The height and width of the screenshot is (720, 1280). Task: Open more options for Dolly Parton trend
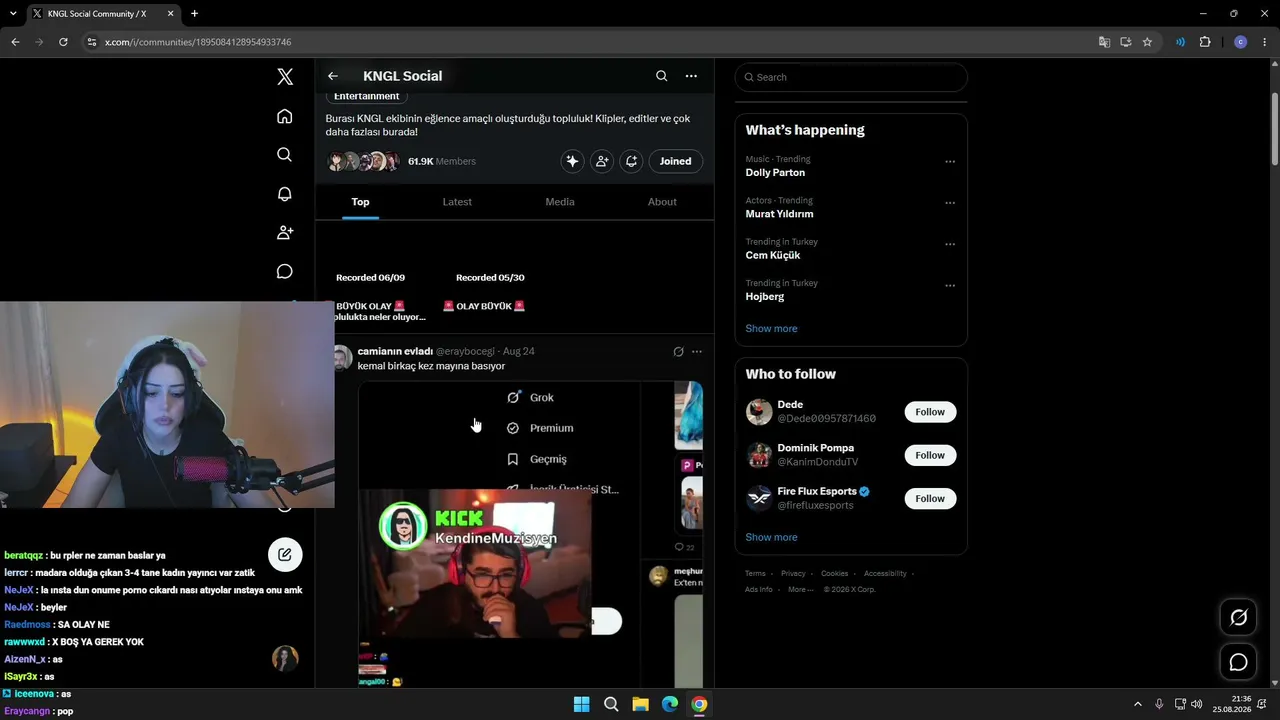click(950, 161)
